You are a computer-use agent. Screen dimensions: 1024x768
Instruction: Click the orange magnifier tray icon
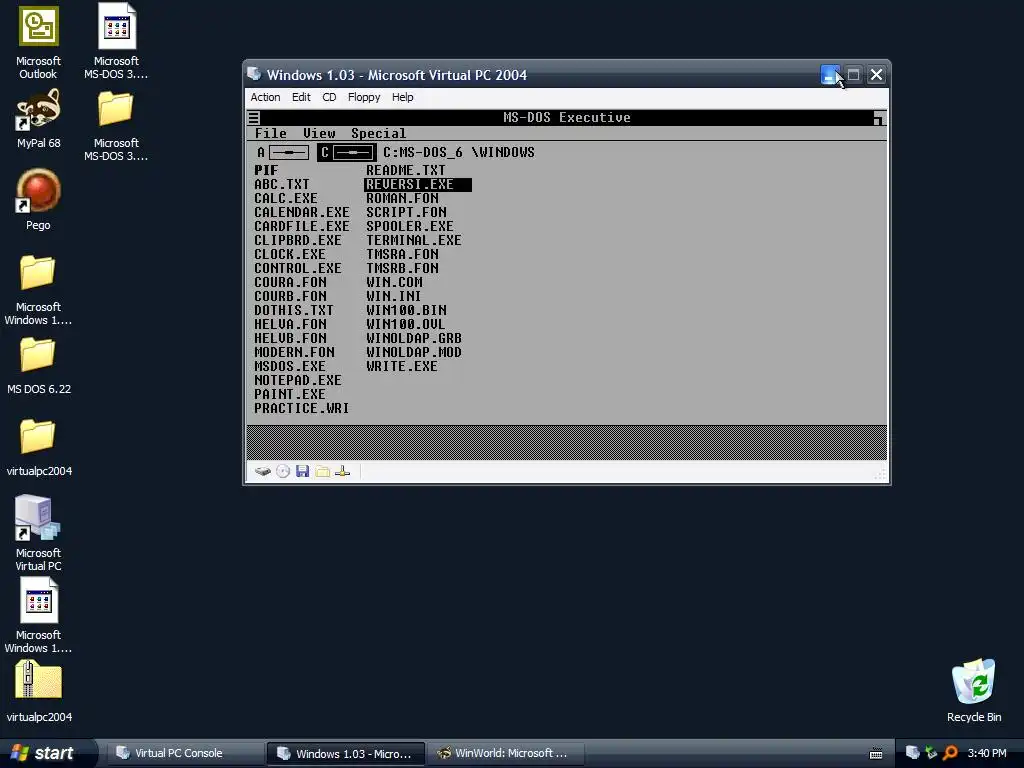click(x=950, y=753)
